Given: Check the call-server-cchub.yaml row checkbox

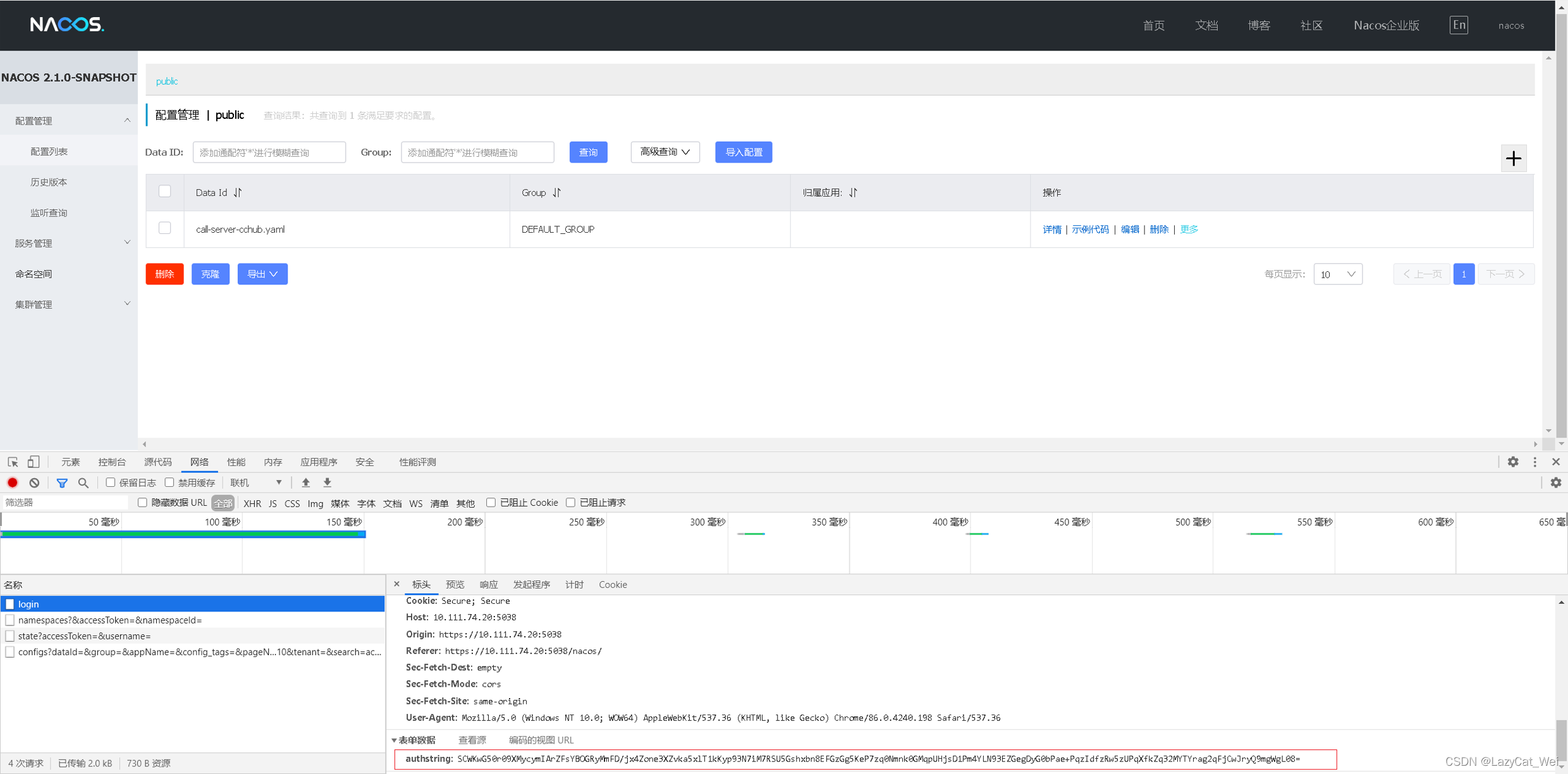Looking at the screenshot, I should 165,228.
